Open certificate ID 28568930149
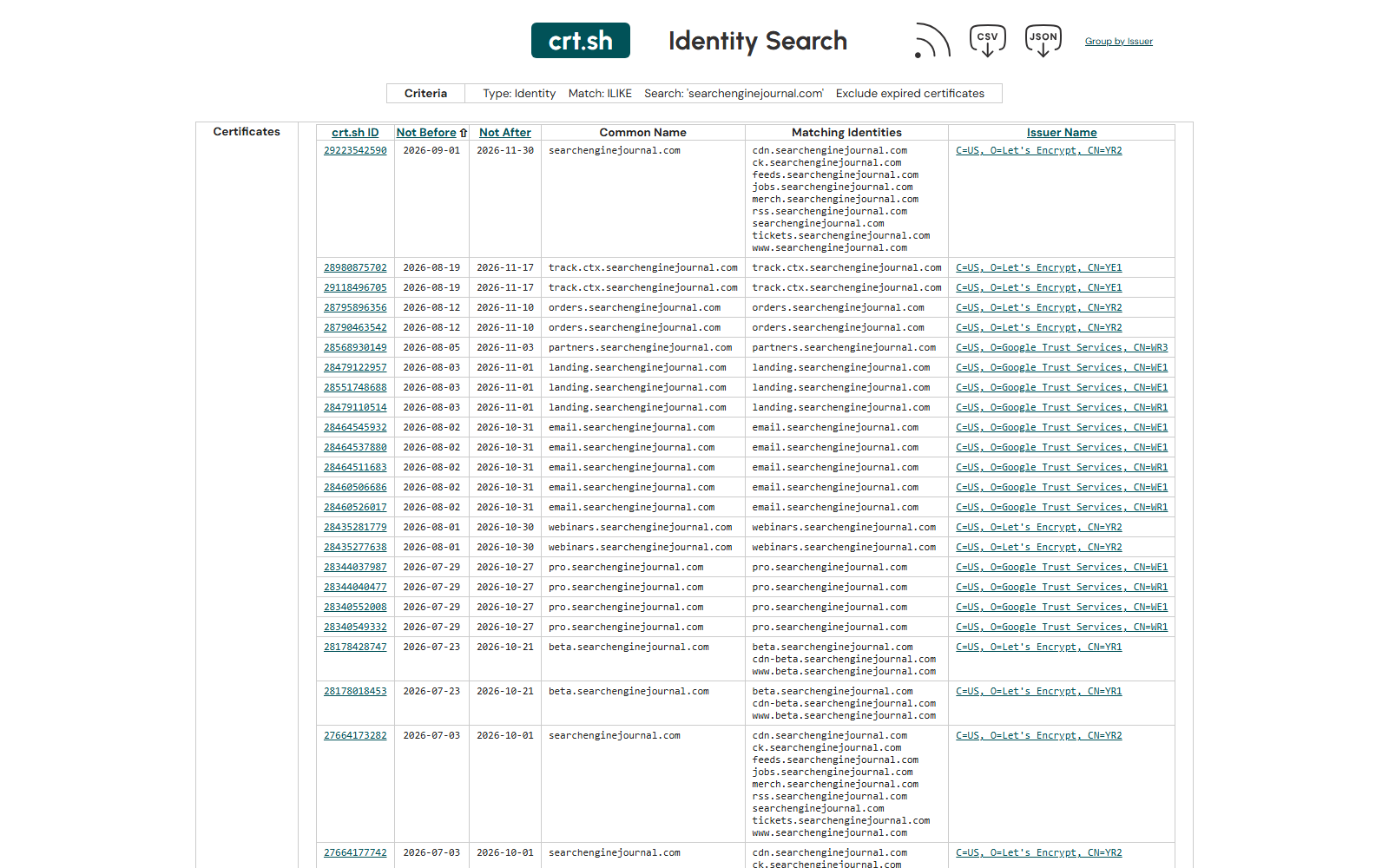1389x868 pixels. click(355, 348)
